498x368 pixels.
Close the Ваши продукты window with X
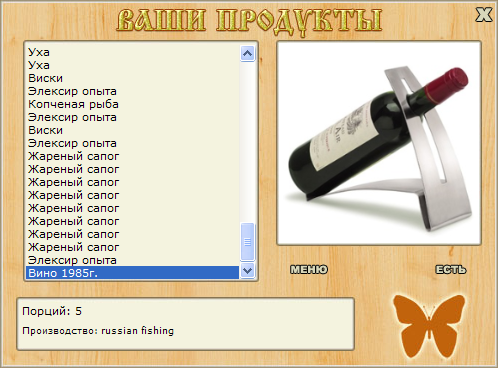483,15
